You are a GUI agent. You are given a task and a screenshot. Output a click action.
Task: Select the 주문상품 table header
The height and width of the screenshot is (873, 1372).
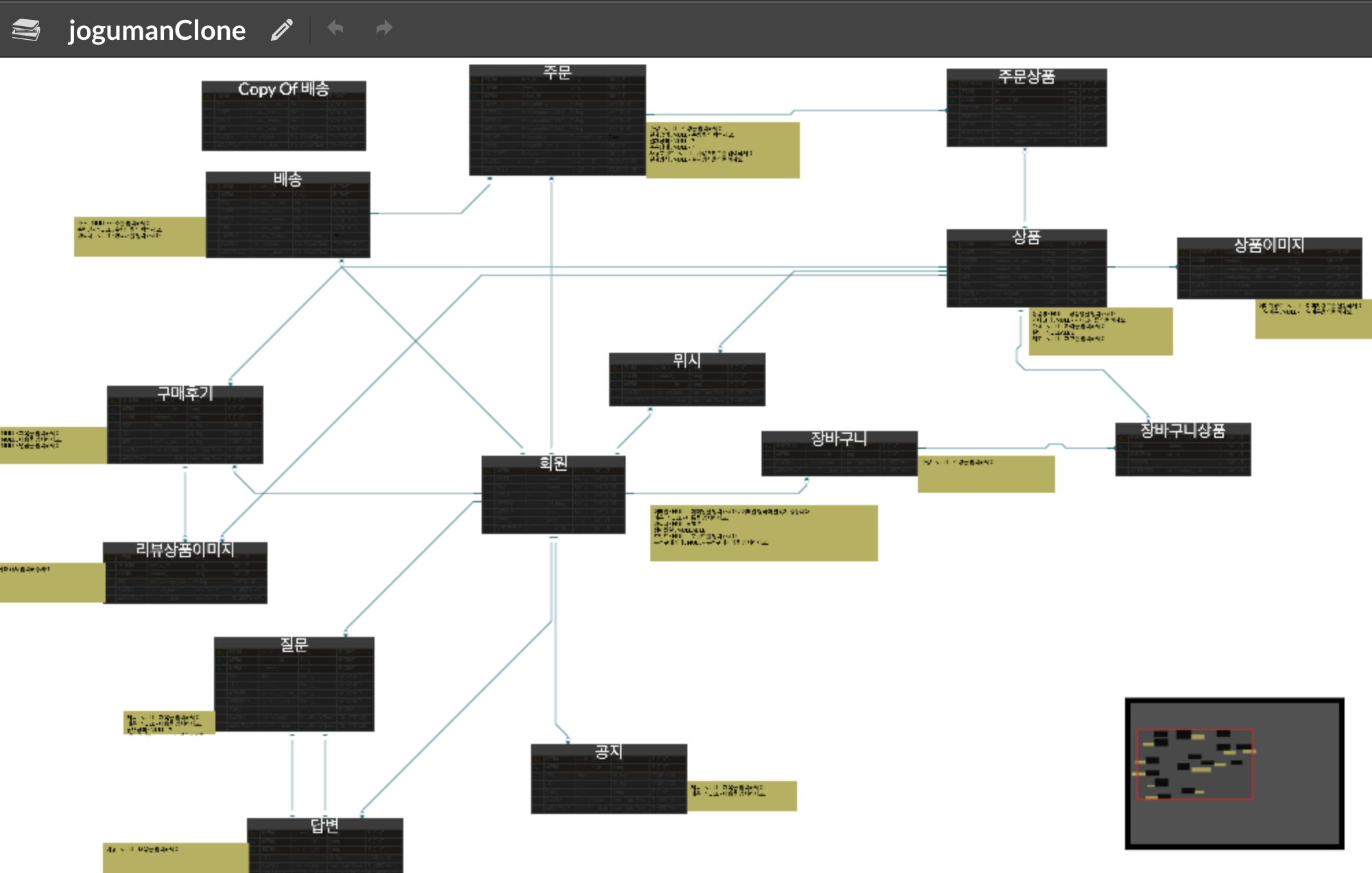(1026, 76)
